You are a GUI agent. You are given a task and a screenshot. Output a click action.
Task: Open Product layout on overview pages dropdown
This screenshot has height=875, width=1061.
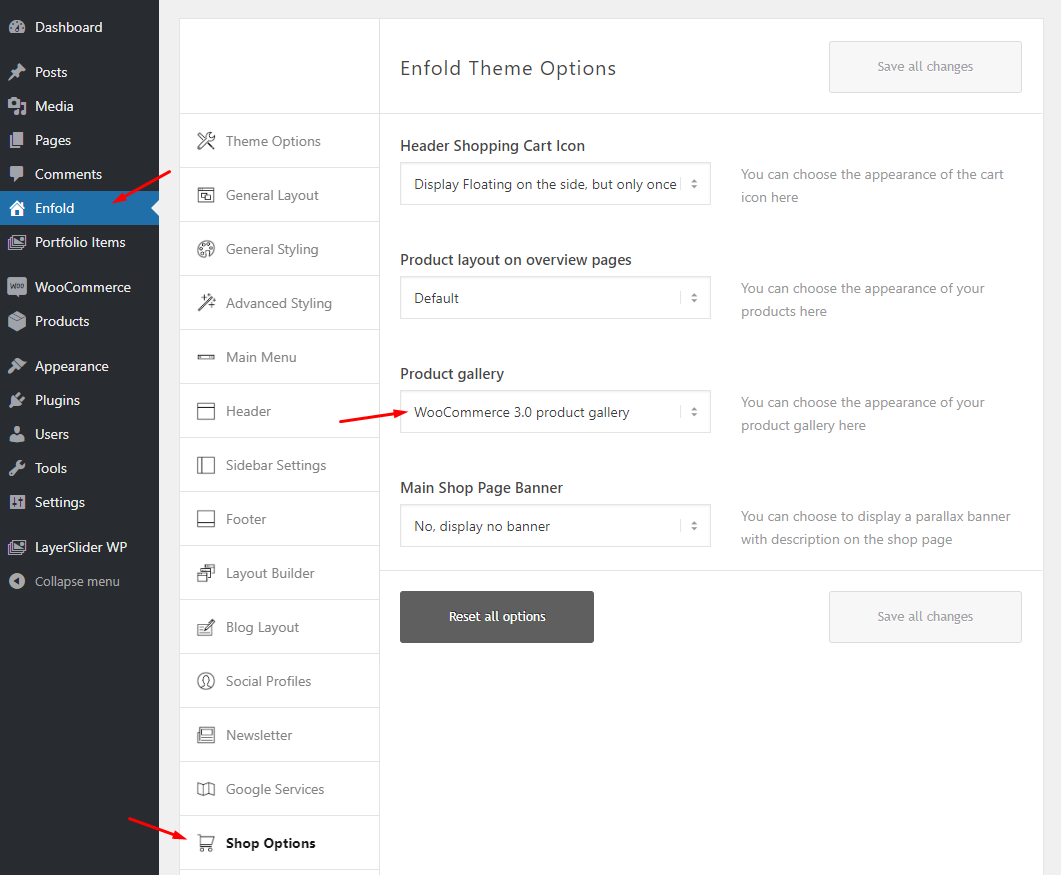point(555,298)
